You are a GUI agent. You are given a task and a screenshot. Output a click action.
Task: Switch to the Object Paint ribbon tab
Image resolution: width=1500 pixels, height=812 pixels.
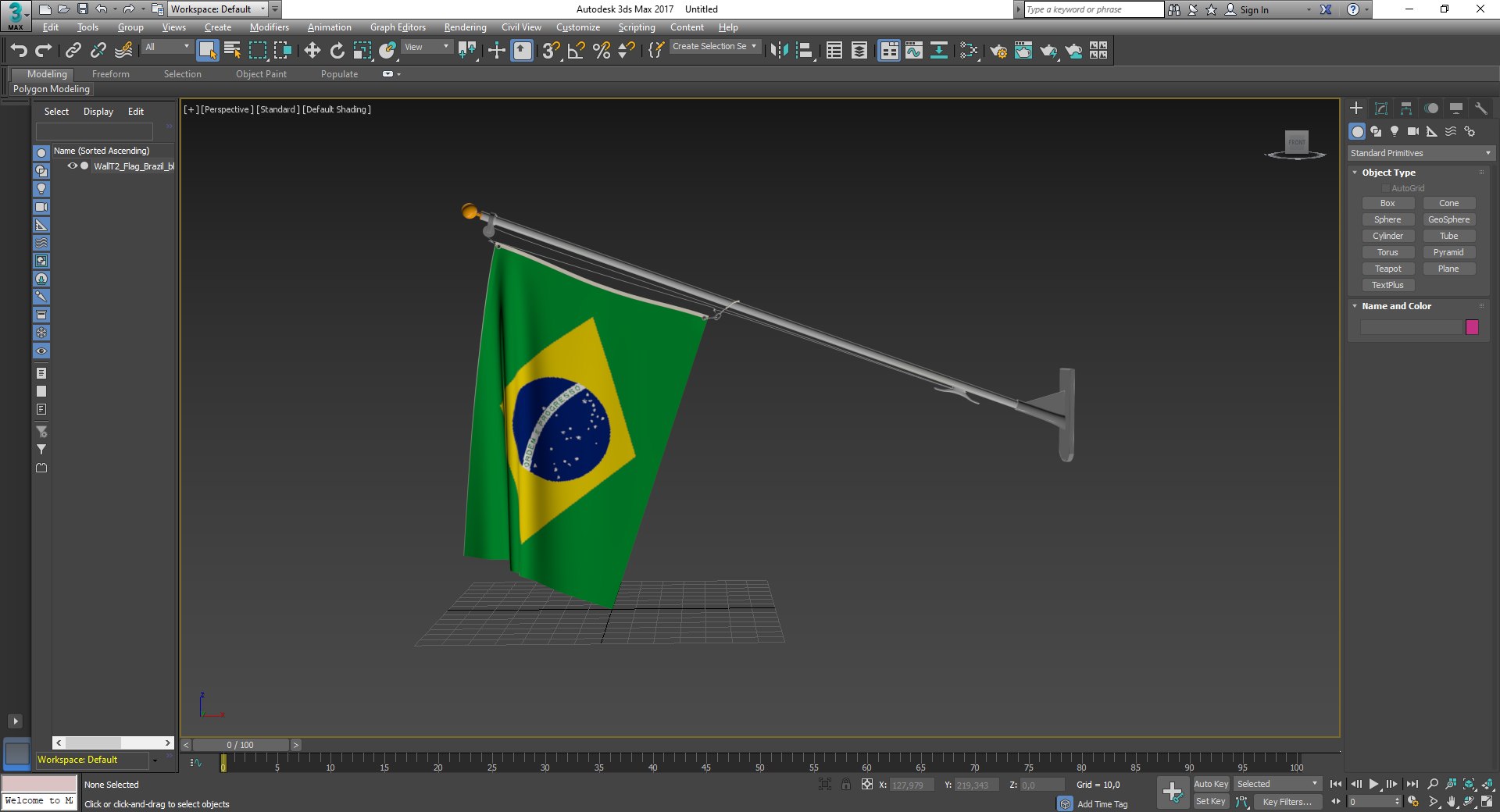(x=261, y=74)
